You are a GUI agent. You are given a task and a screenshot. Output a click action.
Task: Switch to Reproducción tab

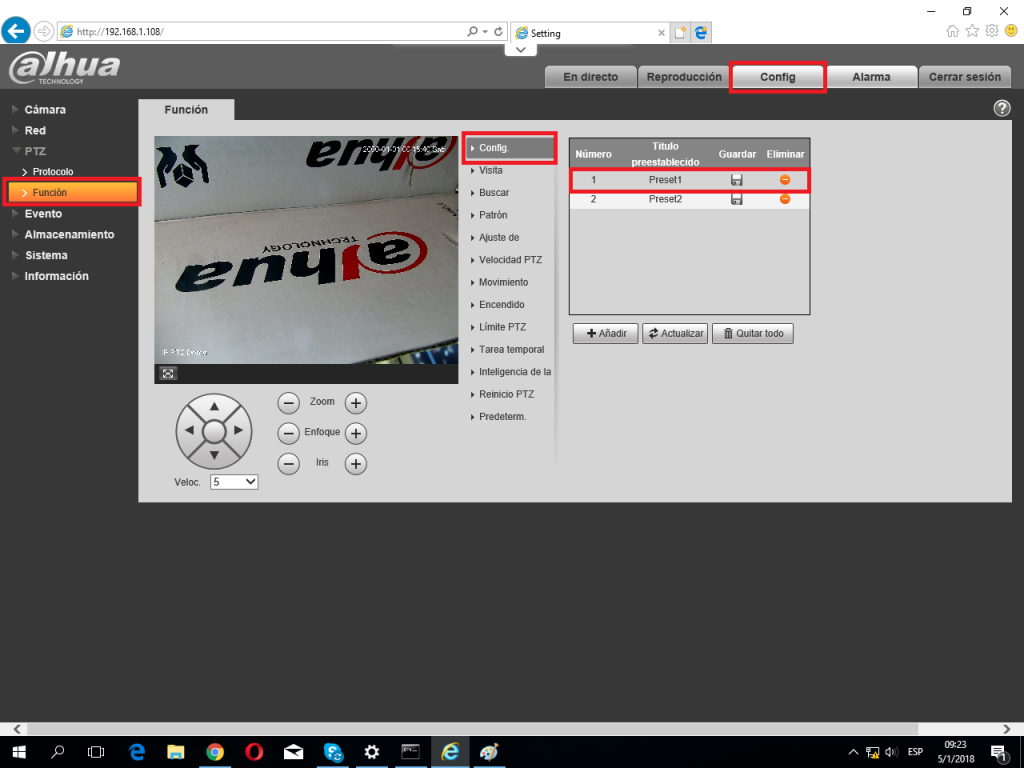click(684, 76)
